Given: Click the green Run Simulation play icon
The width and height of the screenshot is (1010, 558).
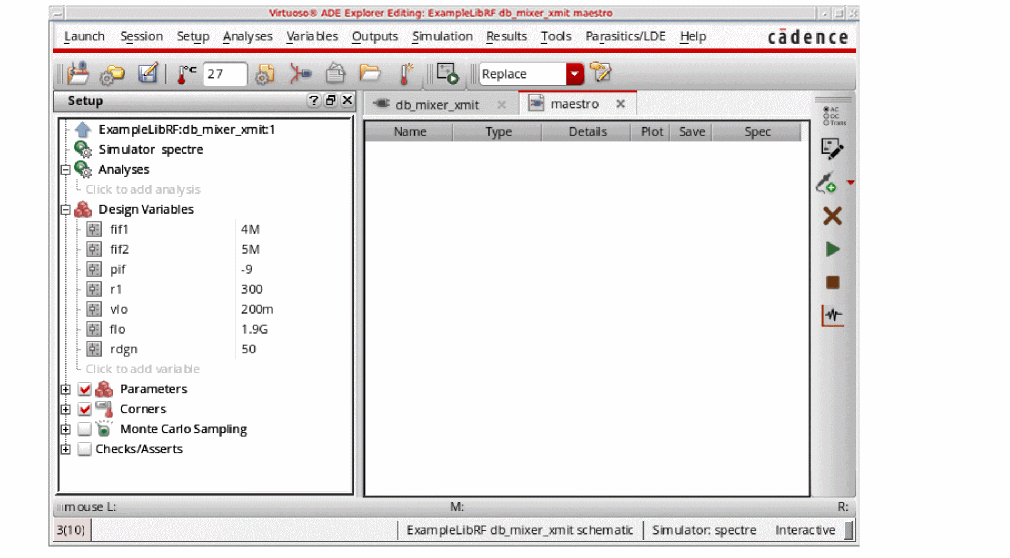Looking at the screenshot, I should pyautogui.click(x=832, y=249).
